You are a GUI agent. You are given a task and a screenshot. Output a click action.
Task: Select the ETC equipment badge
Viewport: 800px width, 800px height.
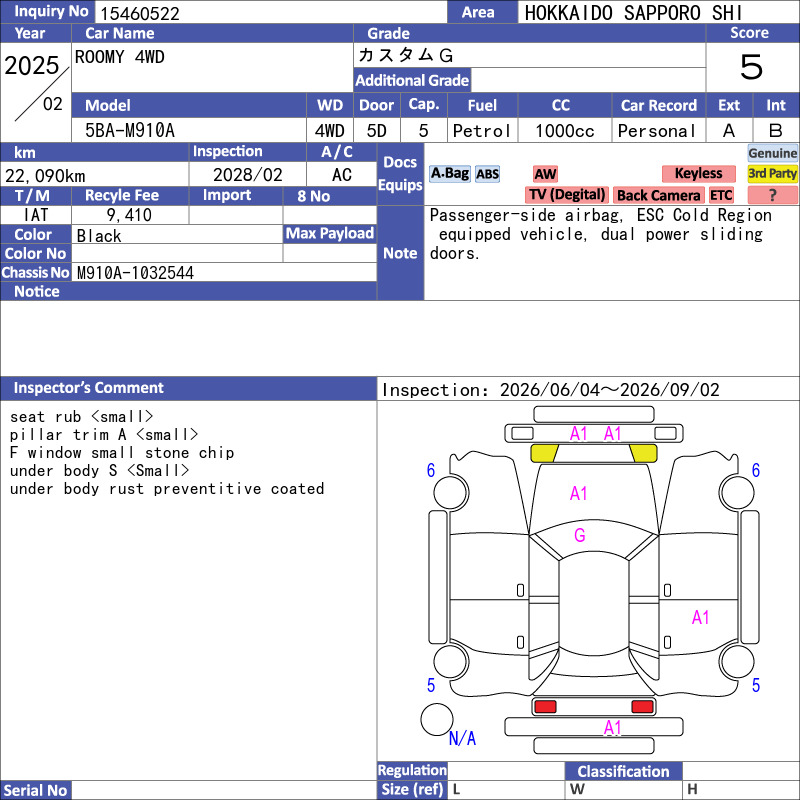point(721,195)
